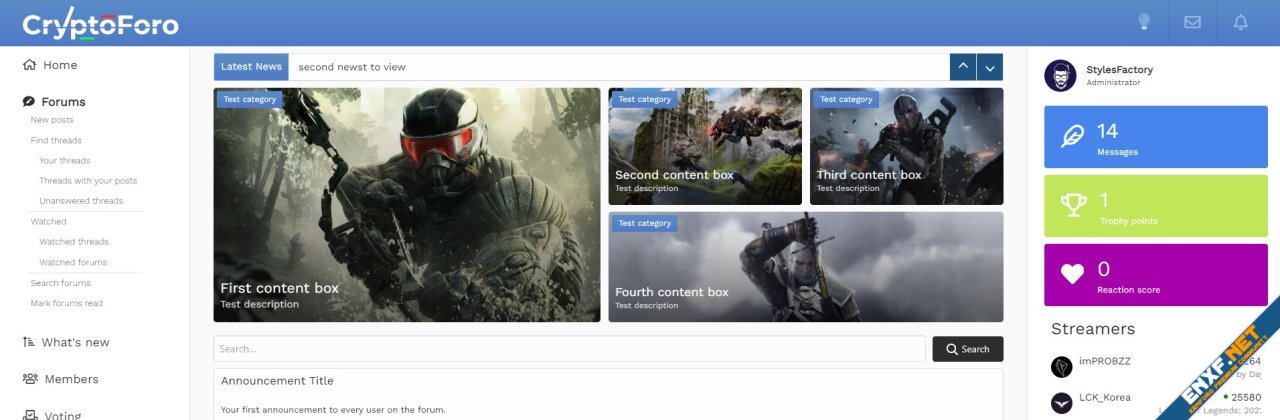Click the LCK_Korea streamer avatar
This screenshot has width=1280, height=420.
(x=1062, y=403)
